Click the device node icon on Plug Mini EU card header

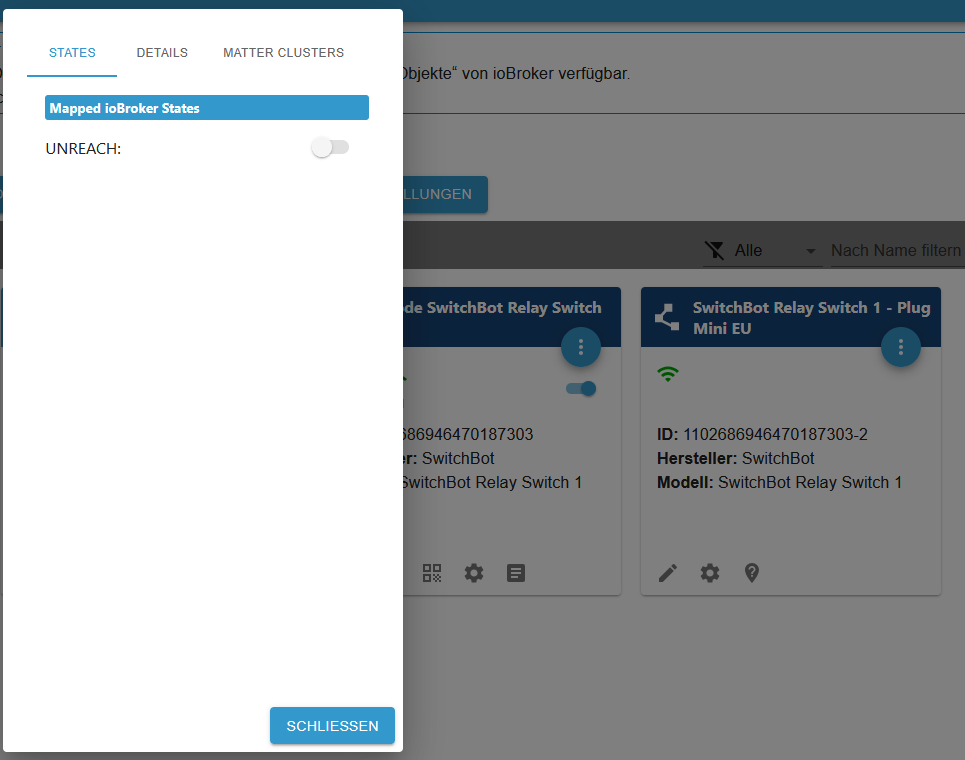[x=667, y=318]
